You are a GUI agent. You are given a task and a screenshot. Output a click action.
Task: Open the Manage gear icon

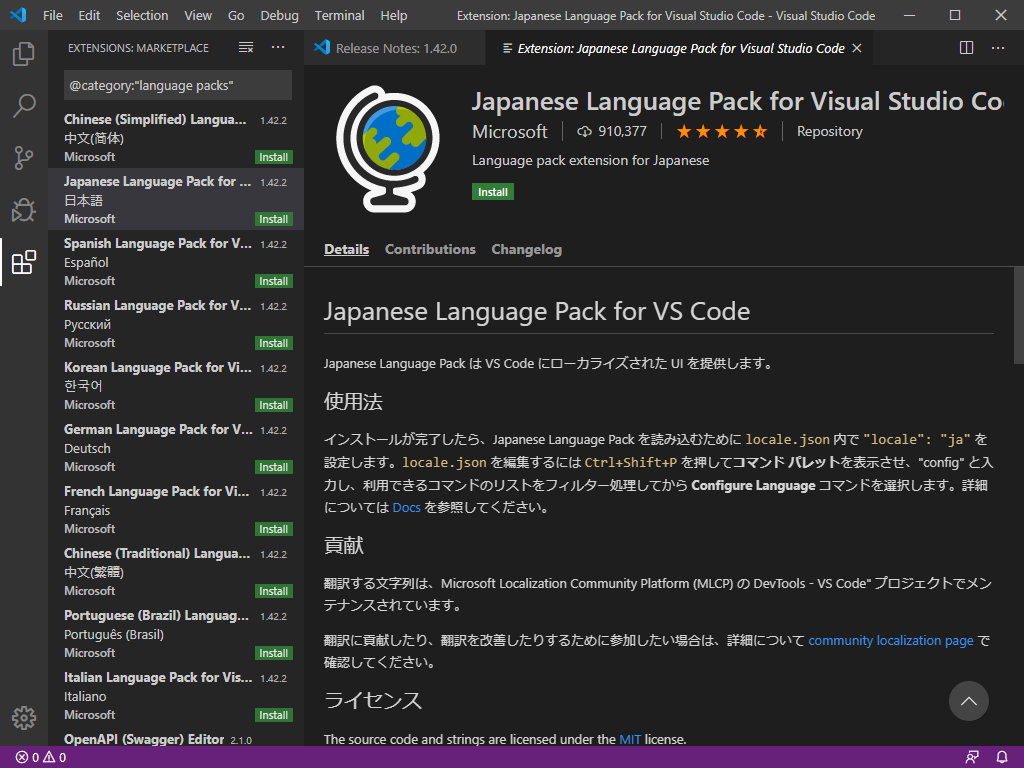click(24, 718)
